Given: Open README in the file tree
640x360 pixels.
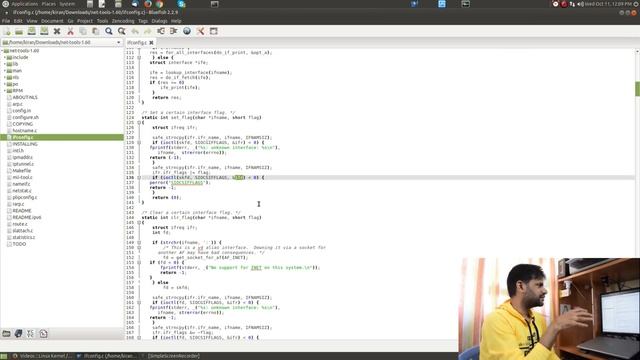Looking at the screenshot, I should pos(22,211).
